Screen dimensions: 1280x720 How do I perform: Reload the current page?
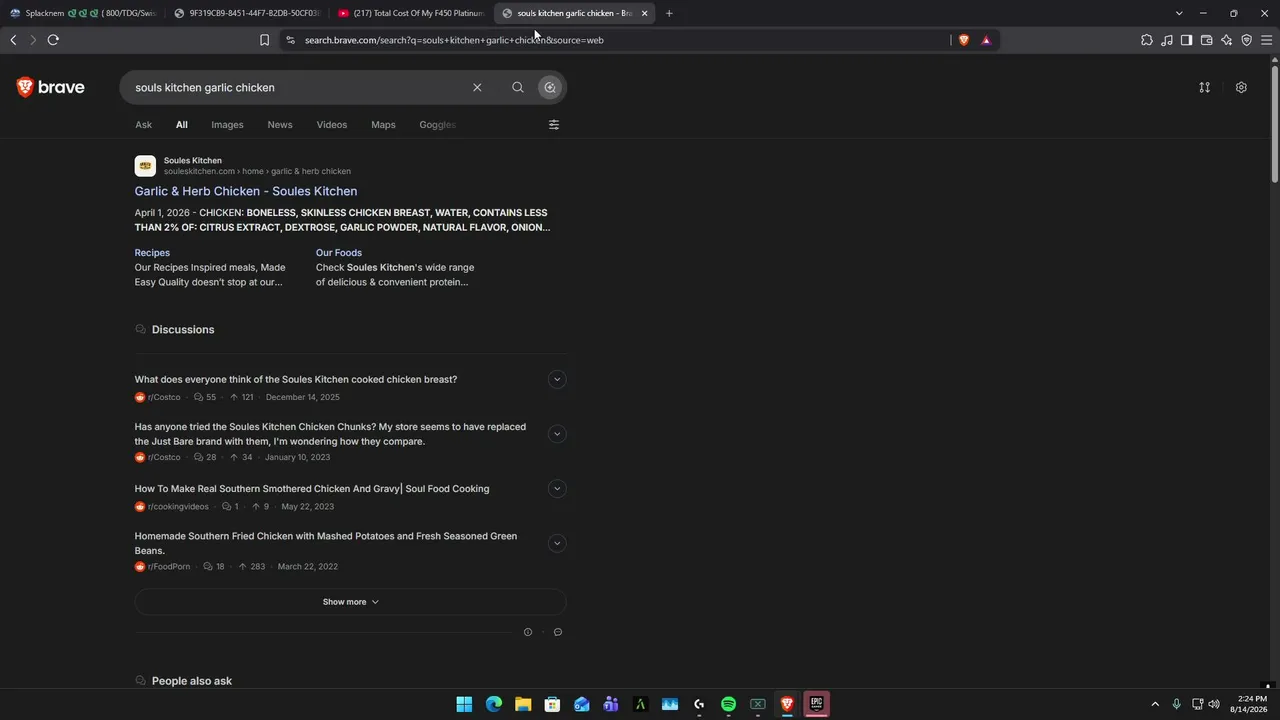[53, 40]
